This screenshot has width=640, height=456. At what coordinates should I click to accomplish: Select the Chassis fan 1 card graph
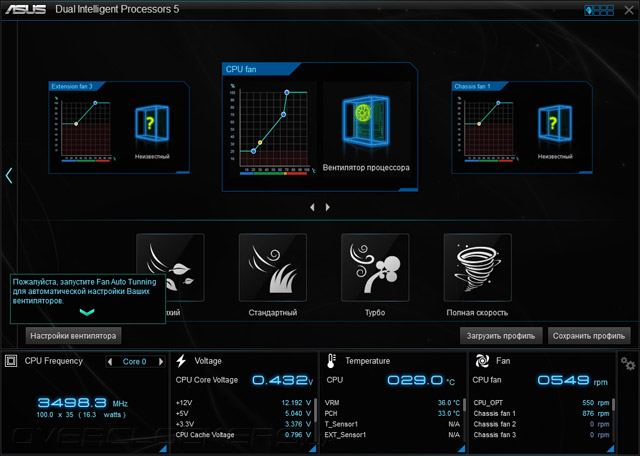(x=488, y=129)
